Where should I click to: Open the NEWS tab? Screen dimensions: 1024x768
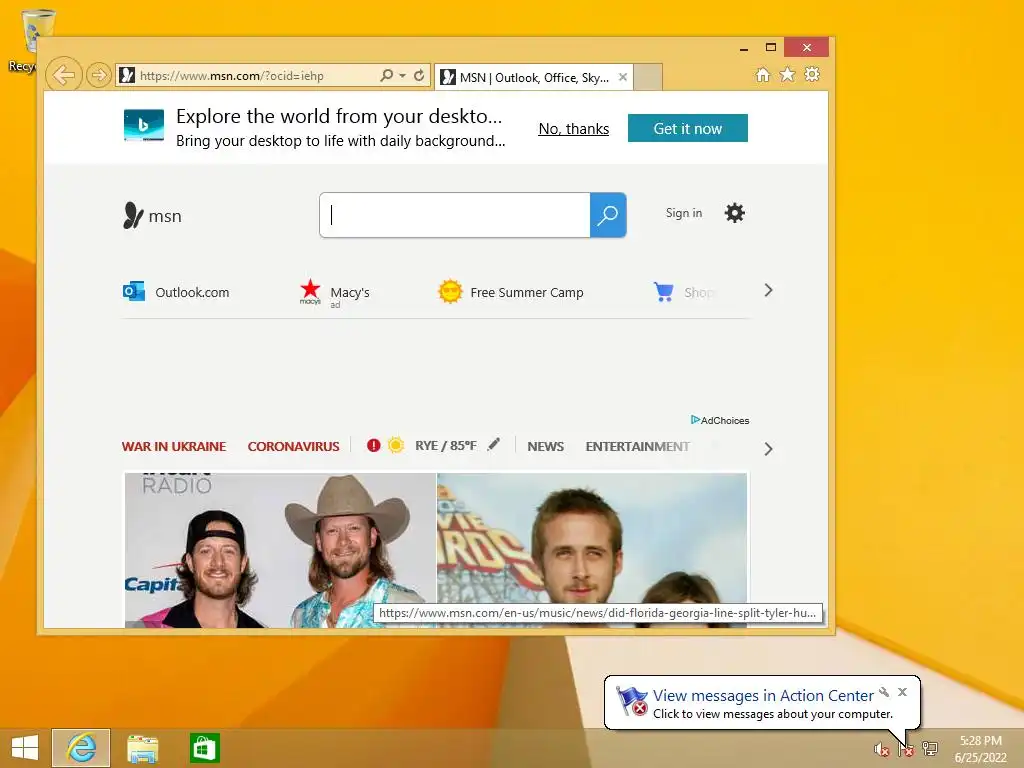click(545, 447)
